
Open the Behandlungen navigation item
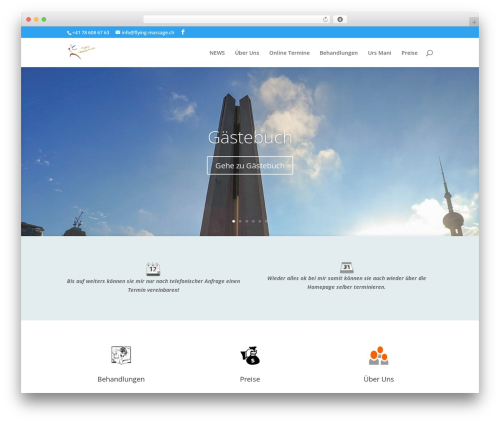click(339, 53)
